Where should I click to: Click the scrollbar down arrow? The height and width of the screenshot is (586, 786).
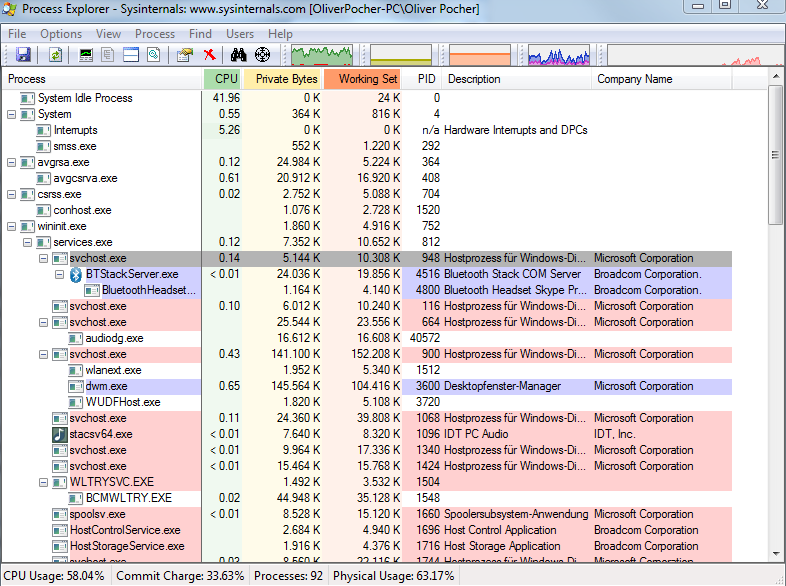pyautogui.click(x=775, y=554)
